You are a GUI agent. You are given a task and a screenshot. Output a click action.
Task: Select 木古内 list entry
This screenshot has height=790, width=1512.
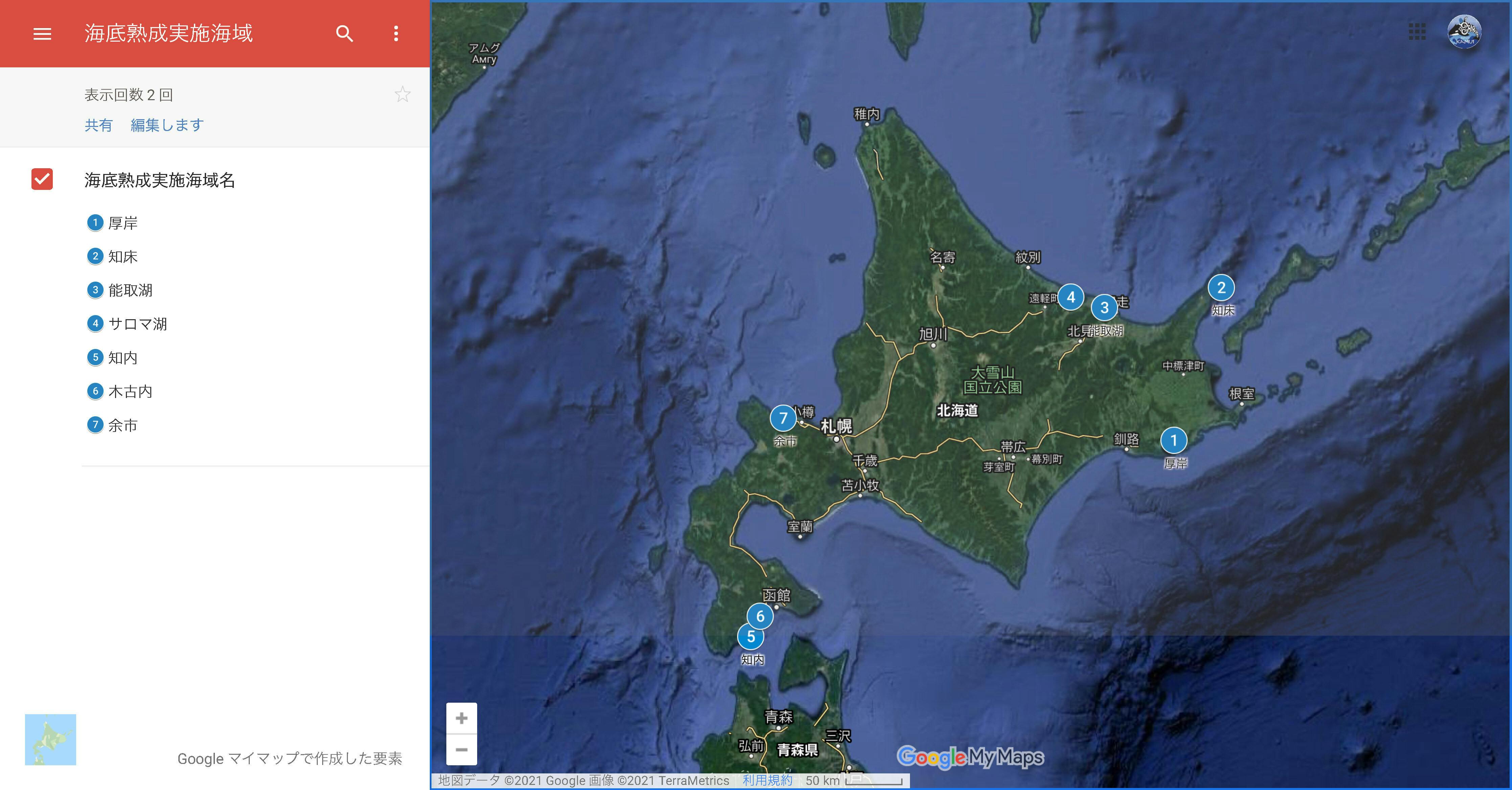[x=130, y=392]
